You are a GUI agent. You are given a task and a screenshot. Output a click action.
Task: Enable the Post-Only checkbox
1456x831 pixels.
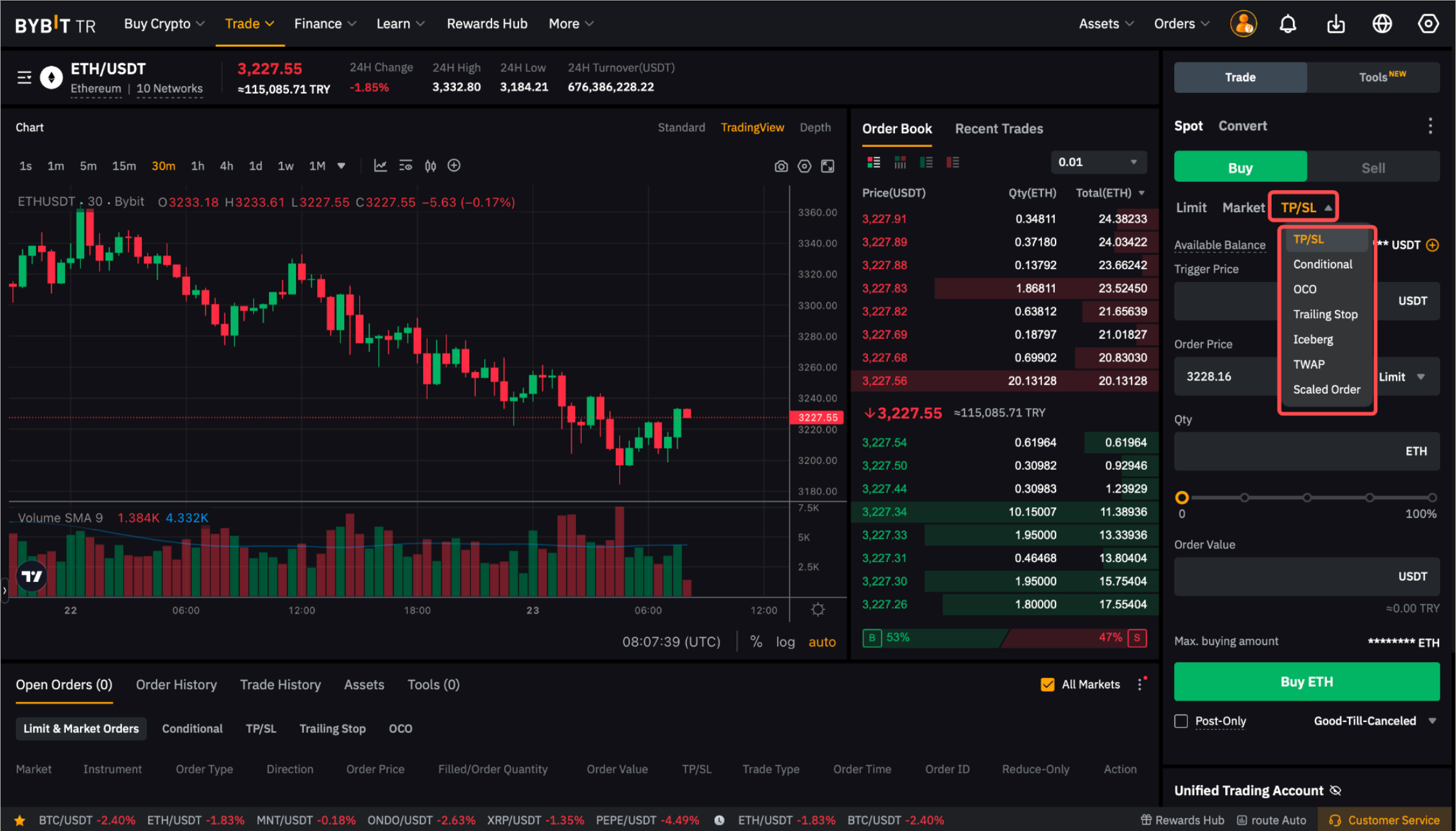tap(1181, 721)
